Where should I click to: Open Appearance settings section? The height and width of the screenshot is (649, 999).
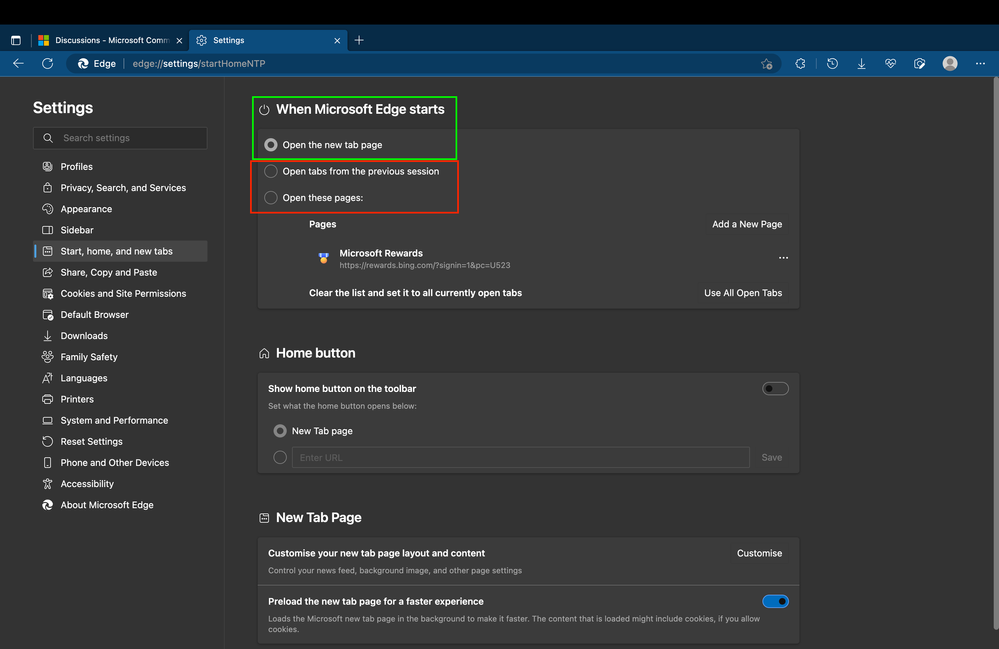click(x=120, y=209)
